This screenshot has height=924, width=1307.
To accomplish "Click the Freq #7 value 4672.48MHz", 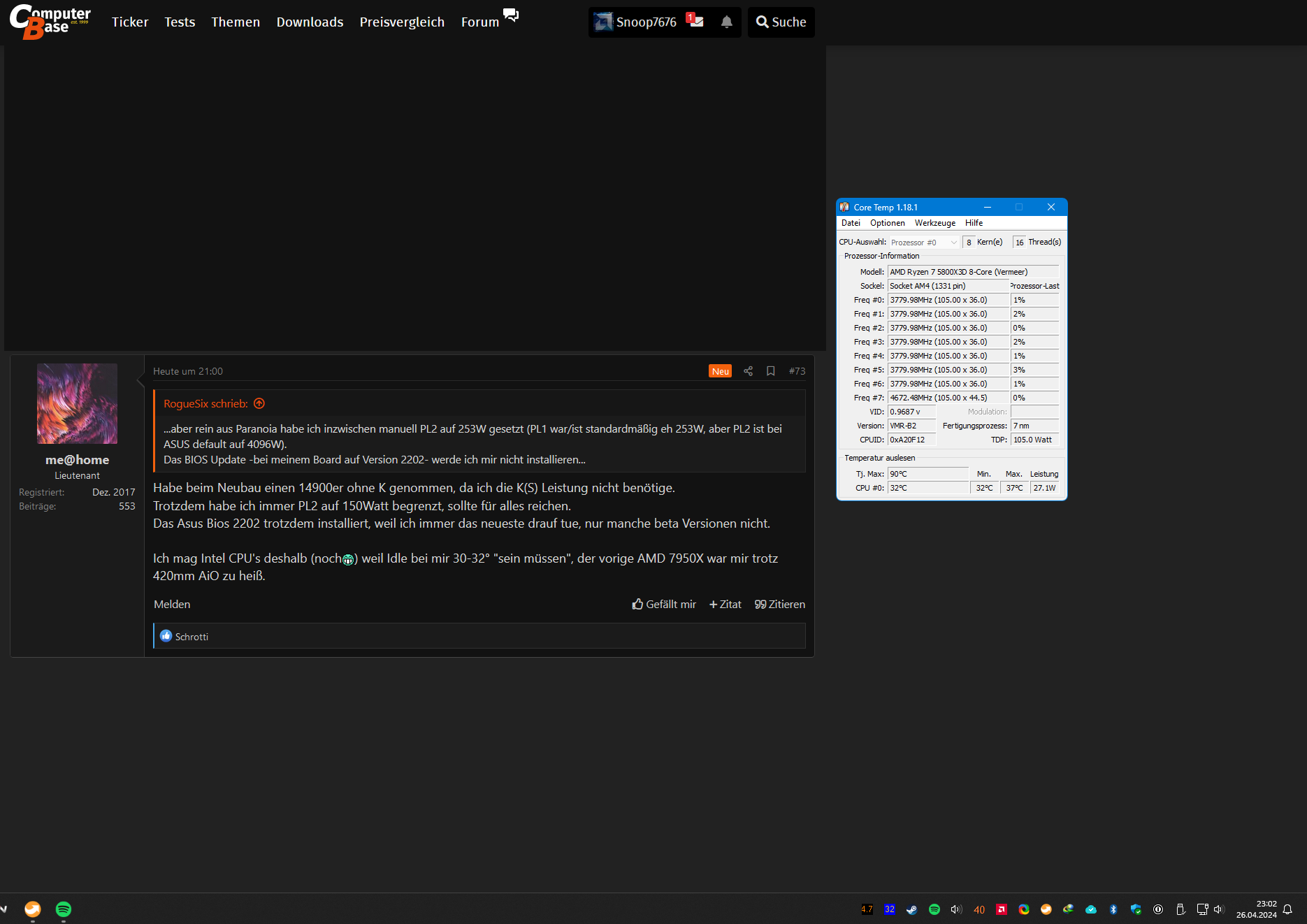I will point(948,398).
